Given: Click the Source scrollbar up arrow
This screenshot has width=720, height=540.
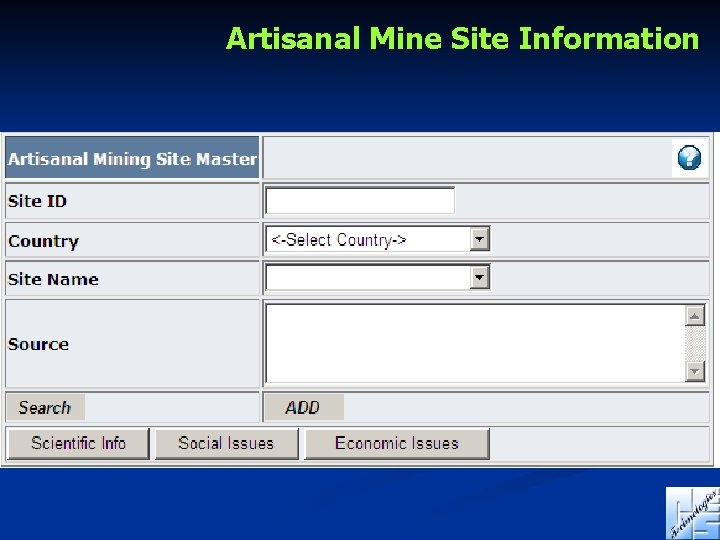Looking at the screenshot, I should [x=695, y=315].
